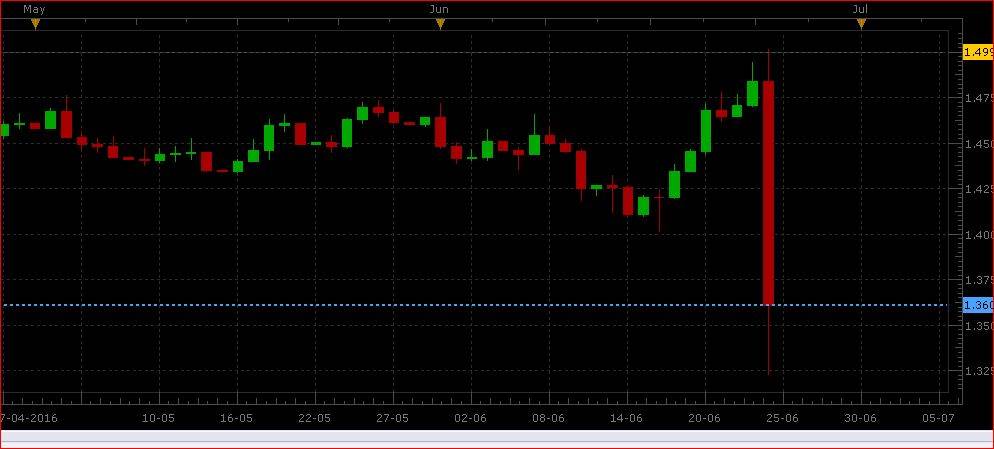Click the Jul month triangle marker
The height and width of the screenshot is (449, 994).
[x=861, y=24]
